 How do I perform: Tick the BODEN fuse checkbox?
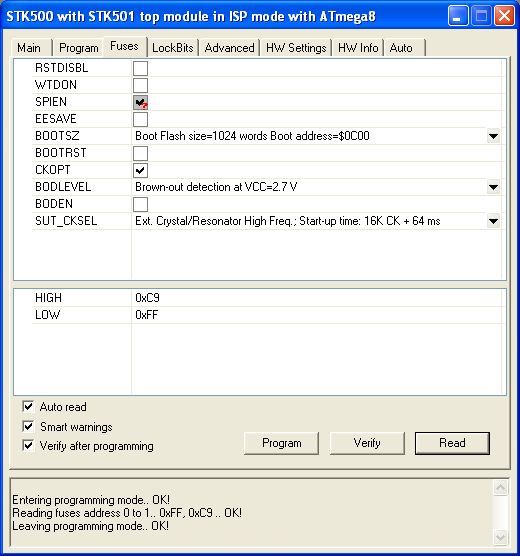(140, 204)
